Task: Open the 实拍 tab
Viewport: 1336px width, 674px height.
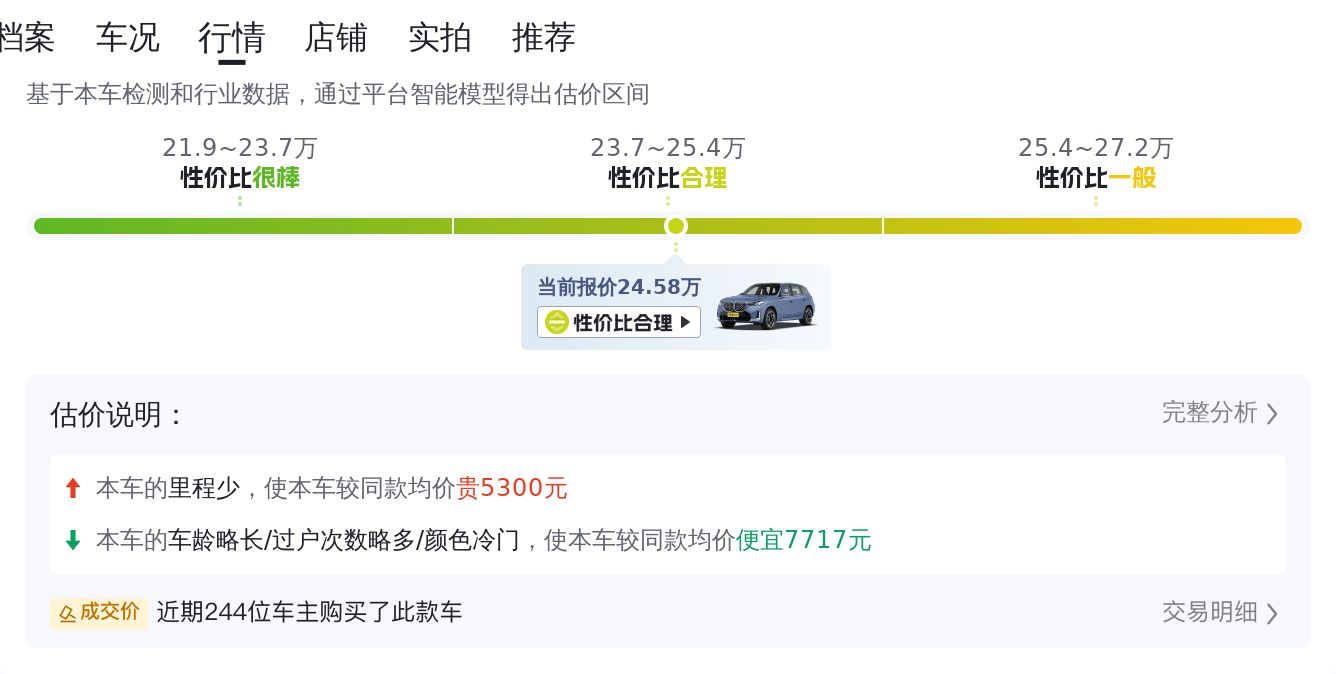Action: (x=440, y=38)
